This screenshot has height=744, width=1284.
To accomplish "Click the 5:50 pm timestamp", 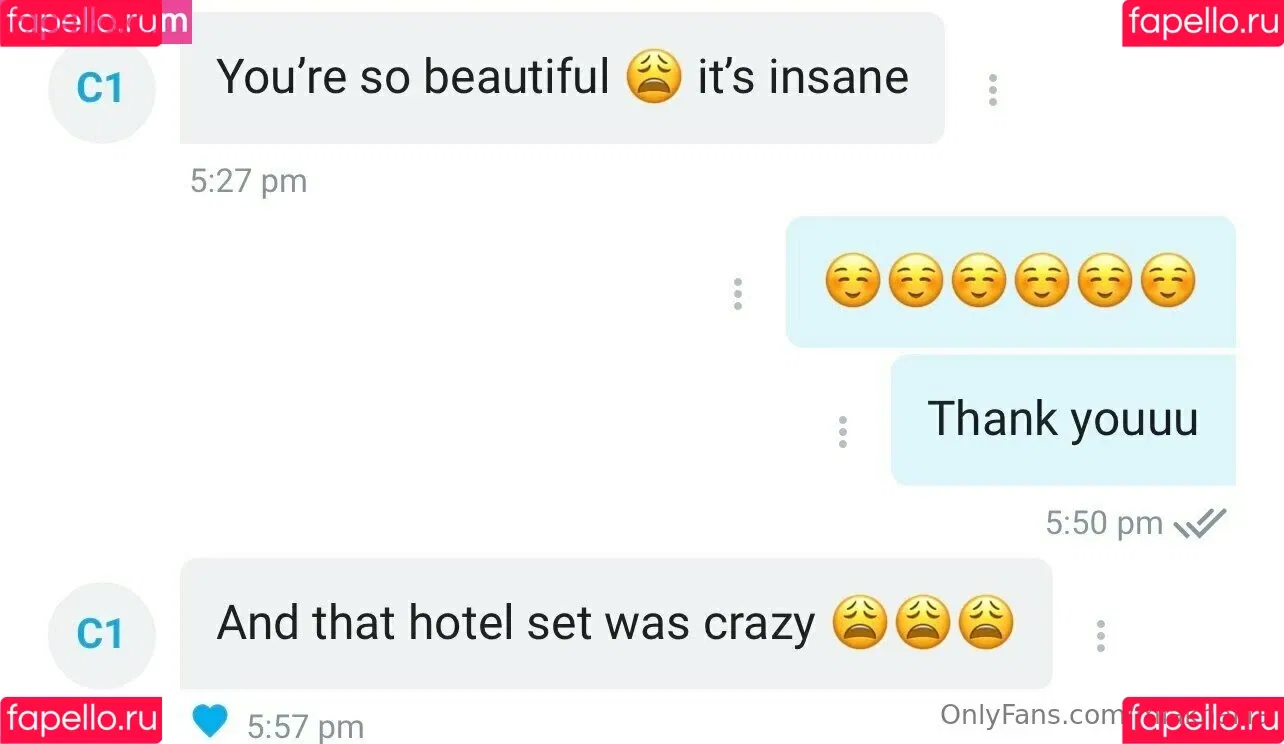I will [1104, 523].
